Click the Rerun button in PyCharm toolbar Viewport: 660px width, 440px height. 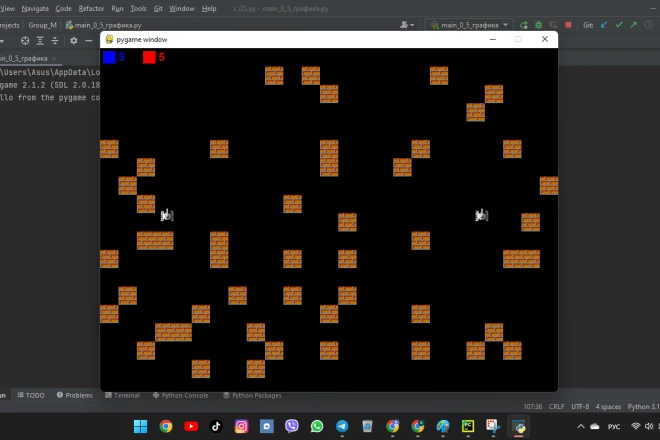click(524, 25)
